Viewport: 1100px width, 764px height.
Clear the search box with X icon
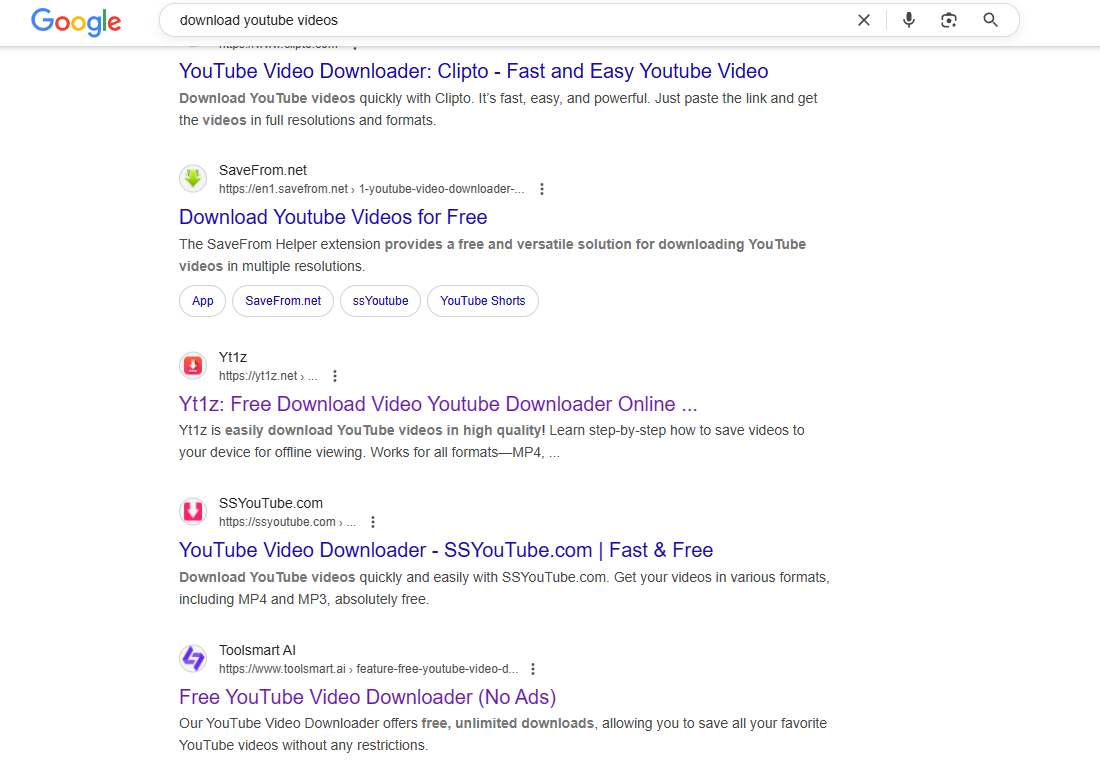pos(864,20)
